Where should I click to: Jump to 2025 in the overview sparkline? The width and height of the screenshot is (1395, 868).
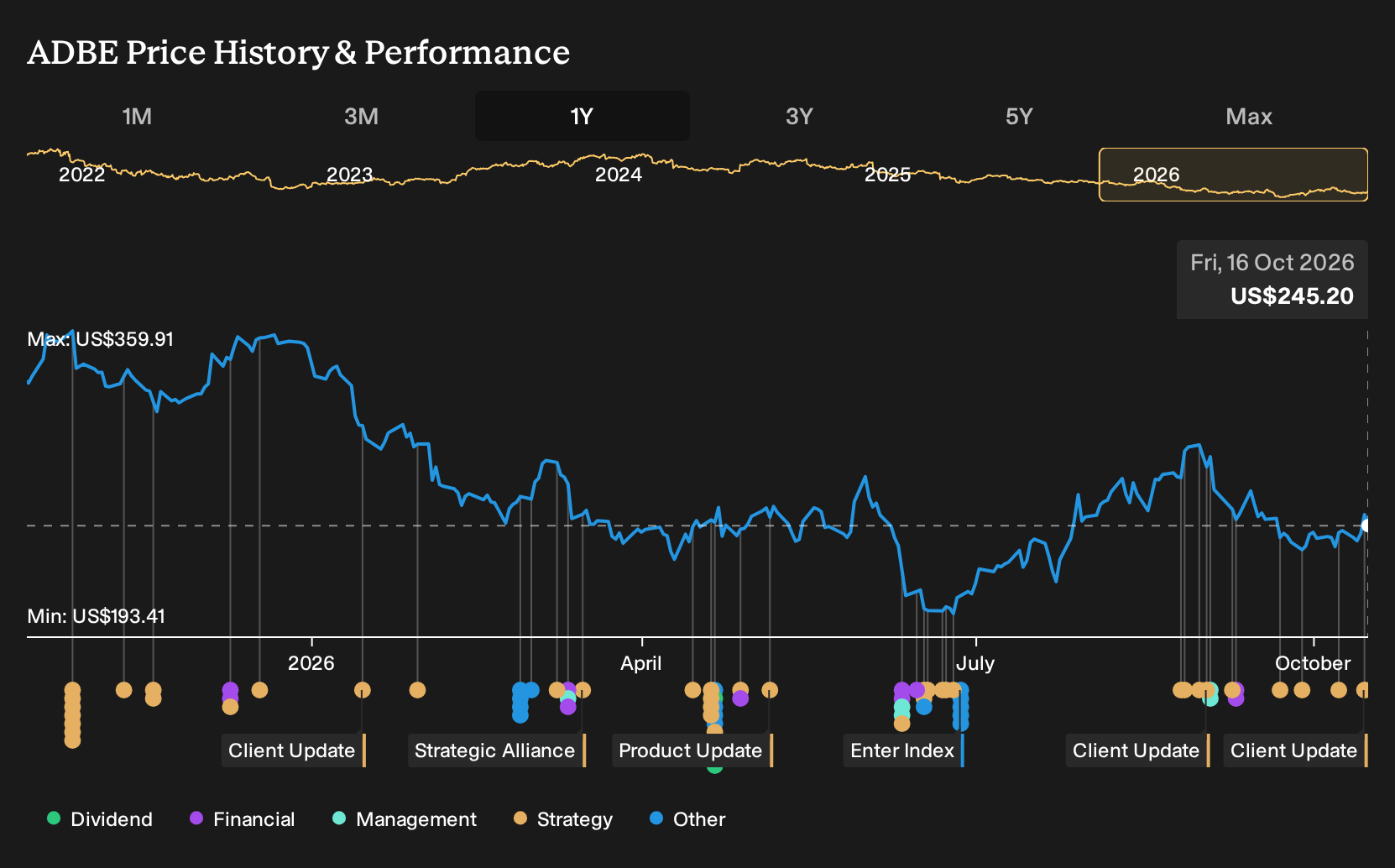click(x=888, y=175)
